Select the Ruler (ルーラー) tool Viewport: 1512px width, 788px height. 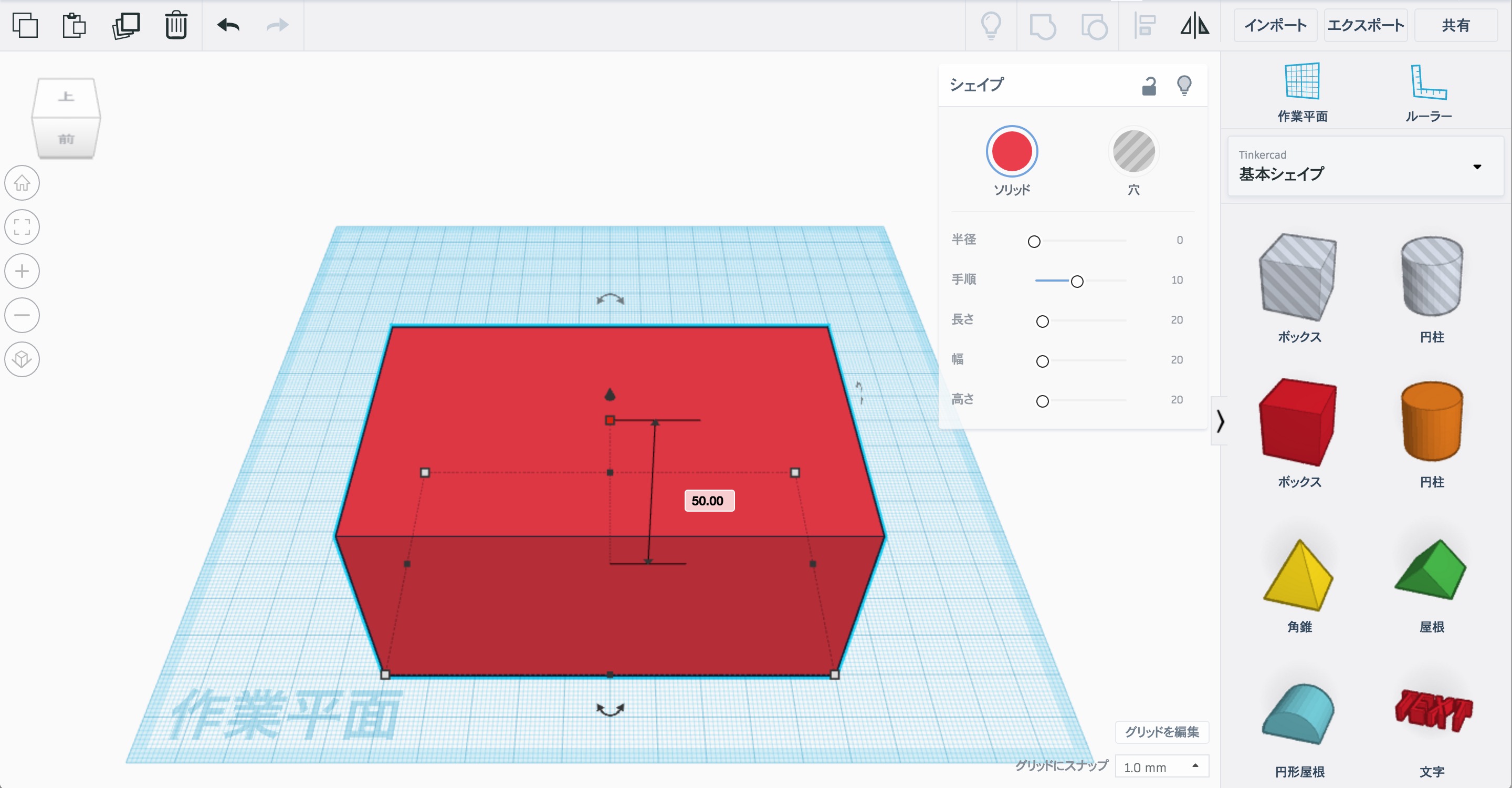coord(1428,91)
